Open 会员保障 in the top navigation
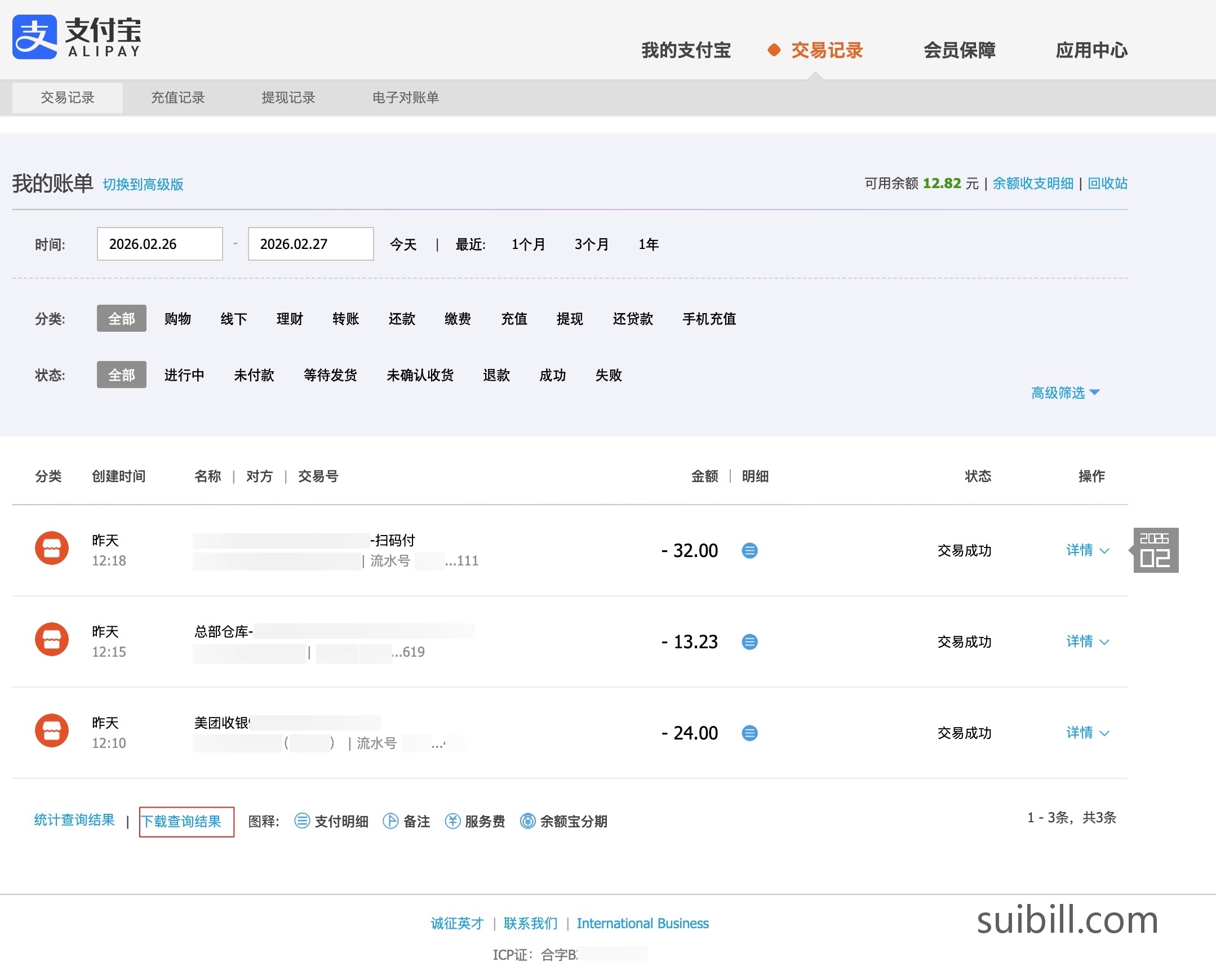 [x=959, y=50]
